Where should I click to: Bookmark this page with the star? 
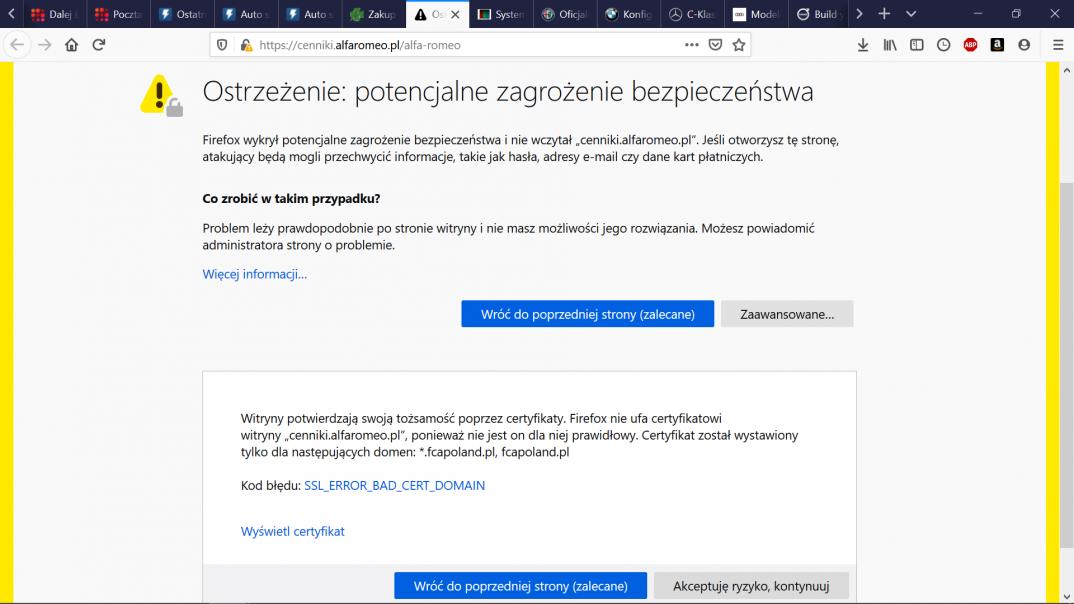738,45
